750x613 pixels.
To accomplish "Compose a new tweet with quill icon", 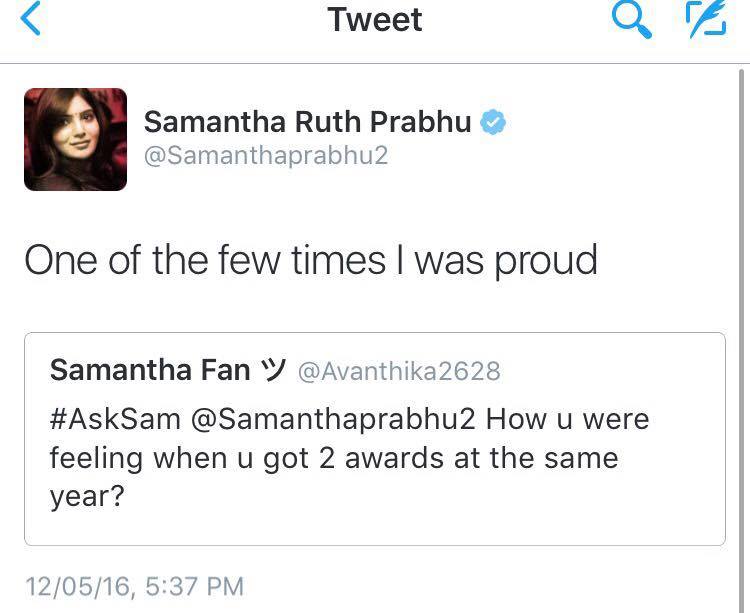I will click(x=704, y=20).
